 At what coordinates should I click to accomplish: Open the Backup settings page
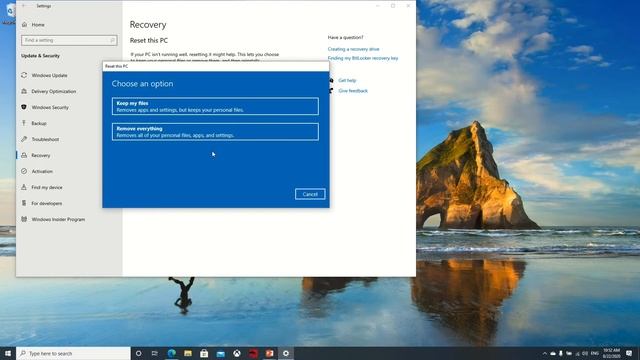point(39,123)
